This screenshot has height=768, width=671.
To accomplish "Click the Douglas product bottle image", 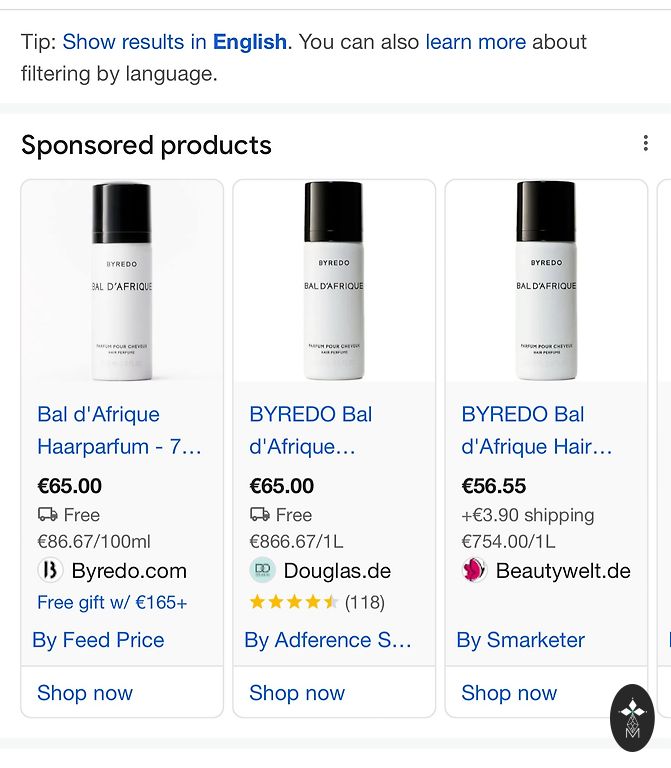I will point(334,282).
